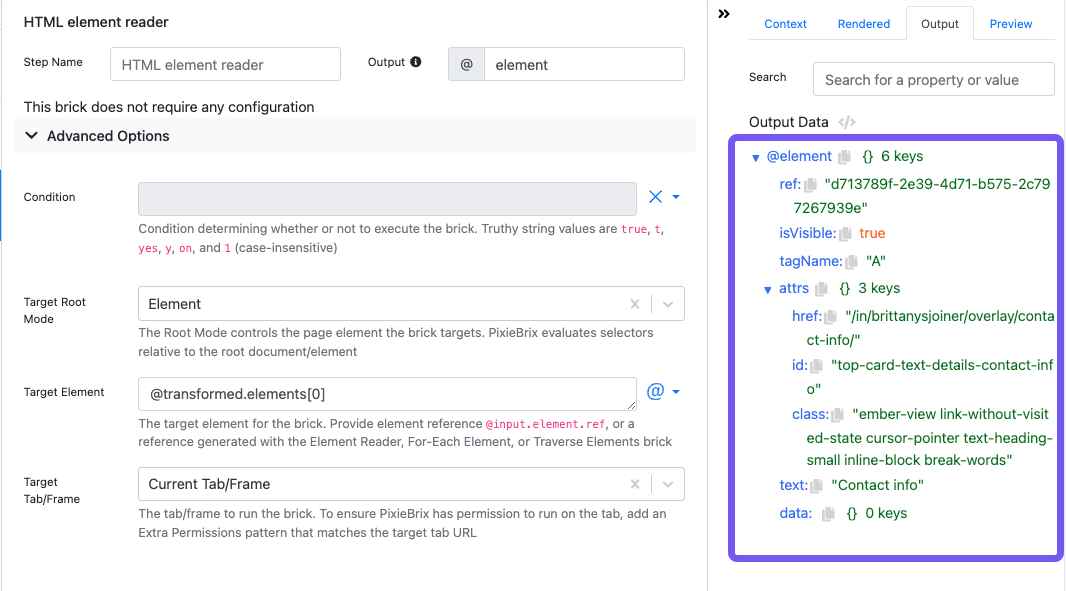The image size is (1066, 591).
Task: Copy the @element value using its copy icon
Action: [845, 157]
